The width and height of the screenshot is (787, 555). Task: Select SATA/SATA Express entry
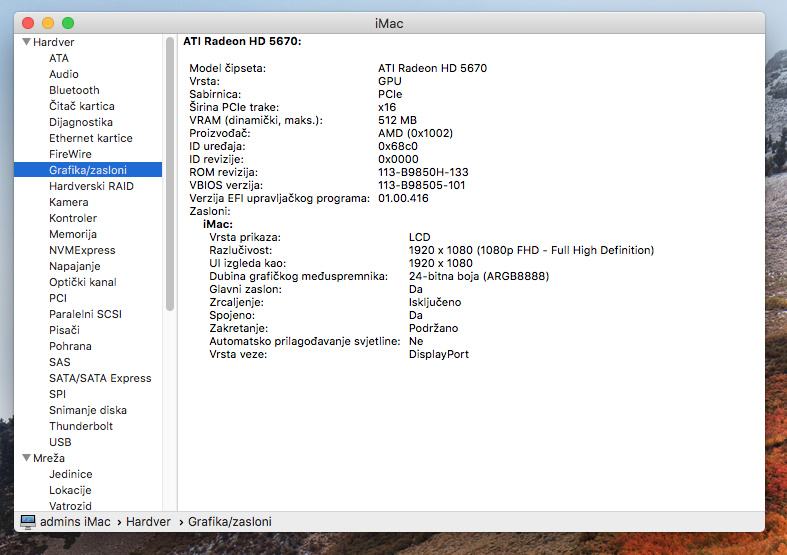tap(100, 378)
